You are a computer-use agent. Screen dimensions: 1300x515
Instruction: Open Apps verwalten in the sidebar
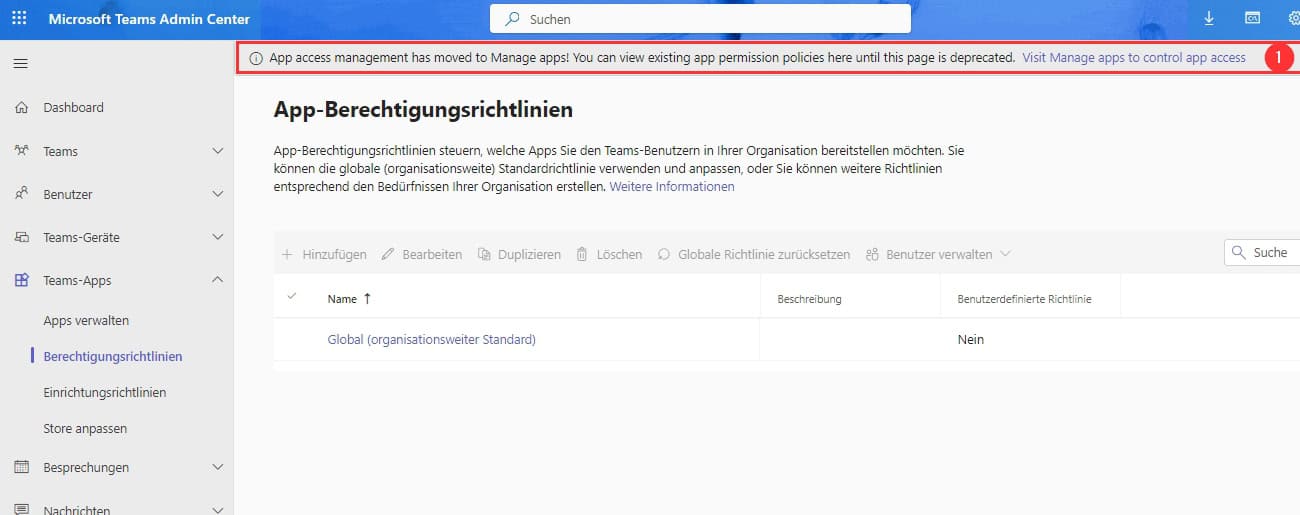(x=86, y=321)
